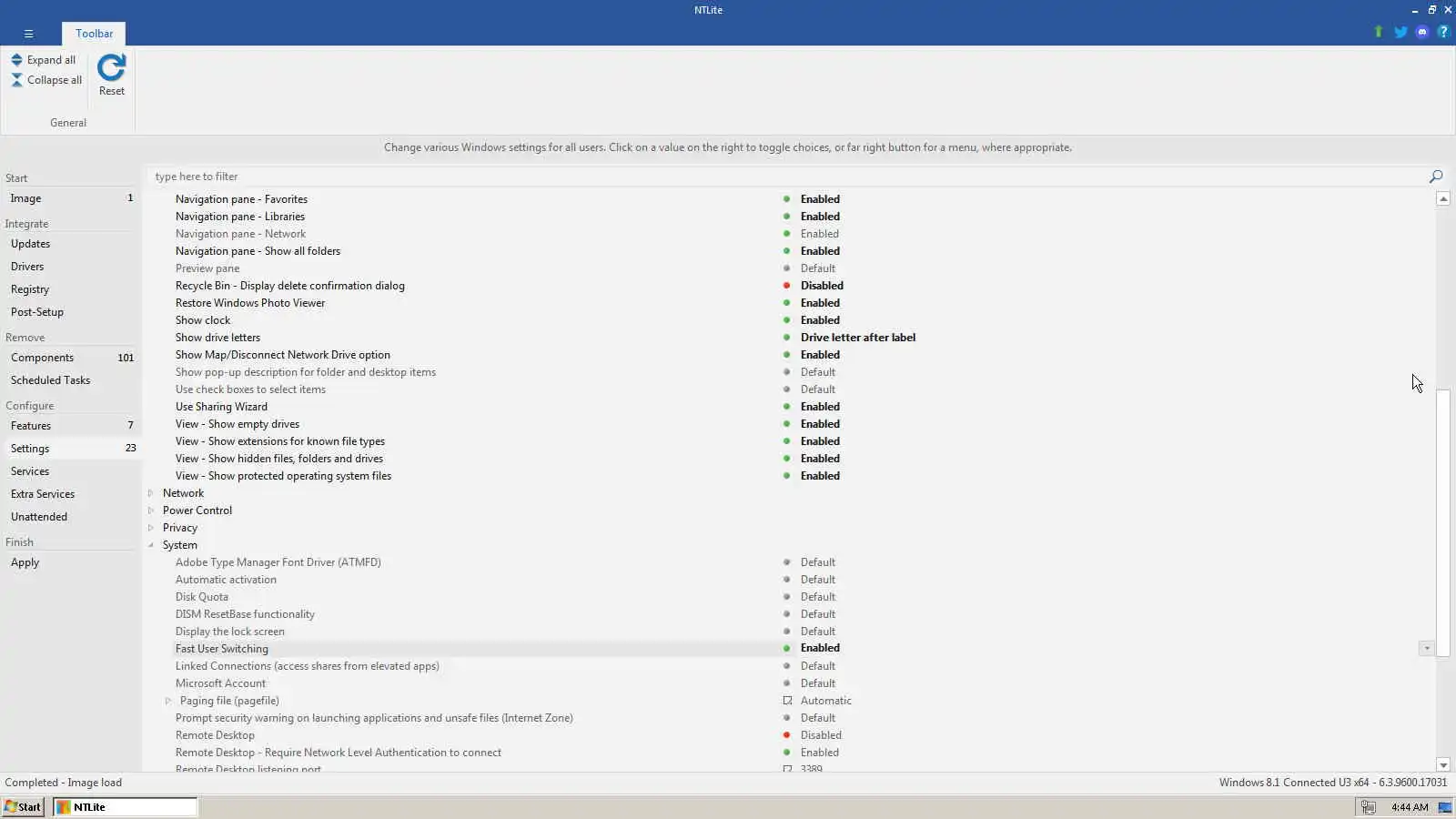Image resolution: width=1456 pixels, height=819 pixels.
Task: Toggle Restore Windows Photo Viewer Enabled value
Action: (820, 303)
